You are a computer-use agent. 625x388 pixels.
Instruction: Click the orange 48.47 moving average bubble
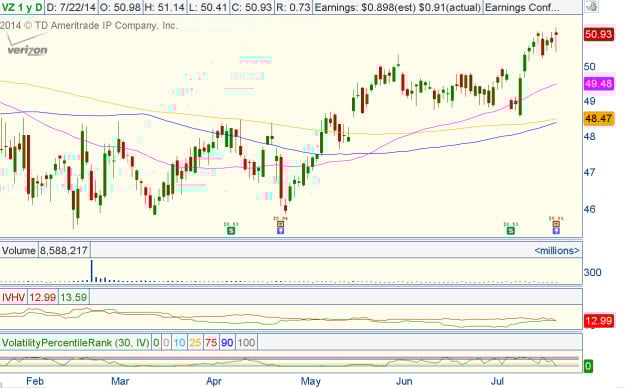coord(599,118)
